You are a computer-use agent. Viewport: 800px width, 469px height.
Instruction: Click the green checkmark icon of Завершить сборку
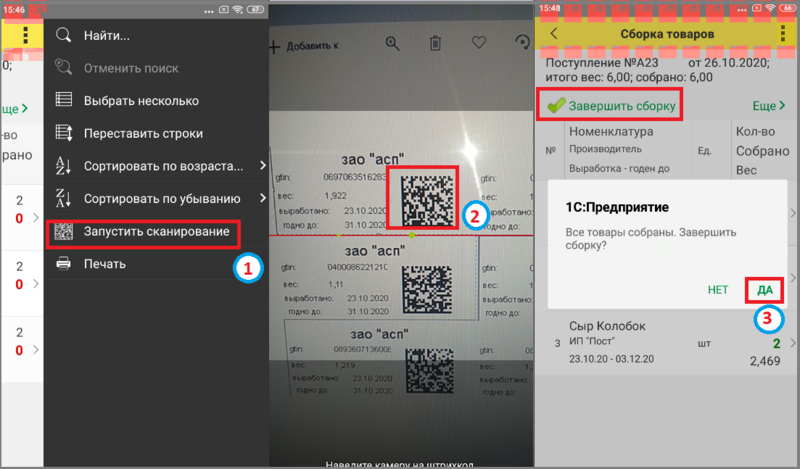(x=556, y=105)
